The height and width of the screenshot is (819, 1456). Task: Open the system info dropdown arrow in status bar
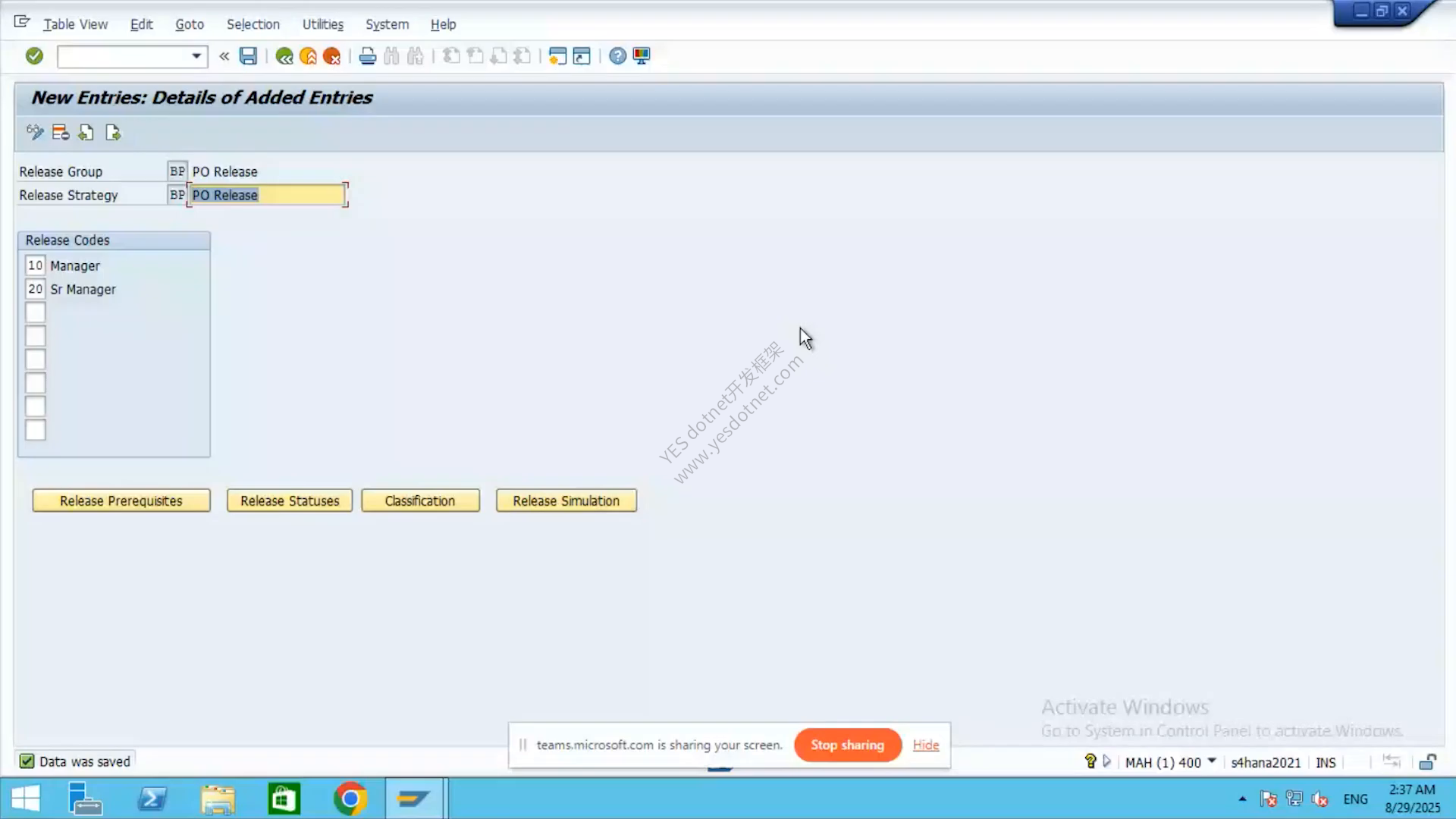click(1212, 761)
